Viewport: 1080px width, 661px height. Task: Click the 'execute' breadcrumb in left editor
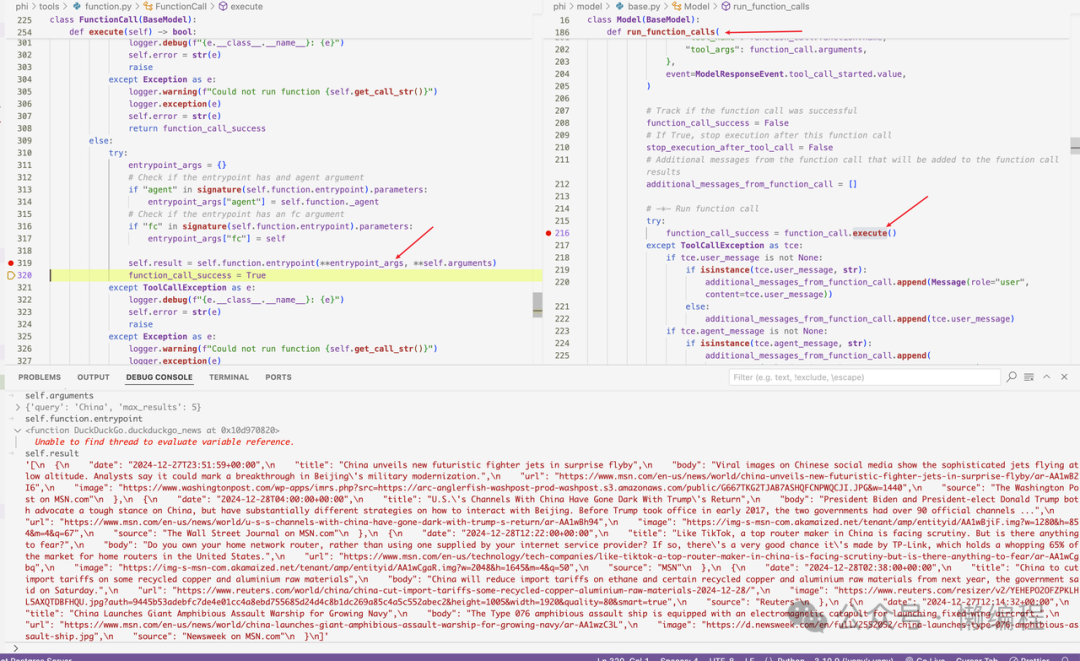tap(246, 6)
